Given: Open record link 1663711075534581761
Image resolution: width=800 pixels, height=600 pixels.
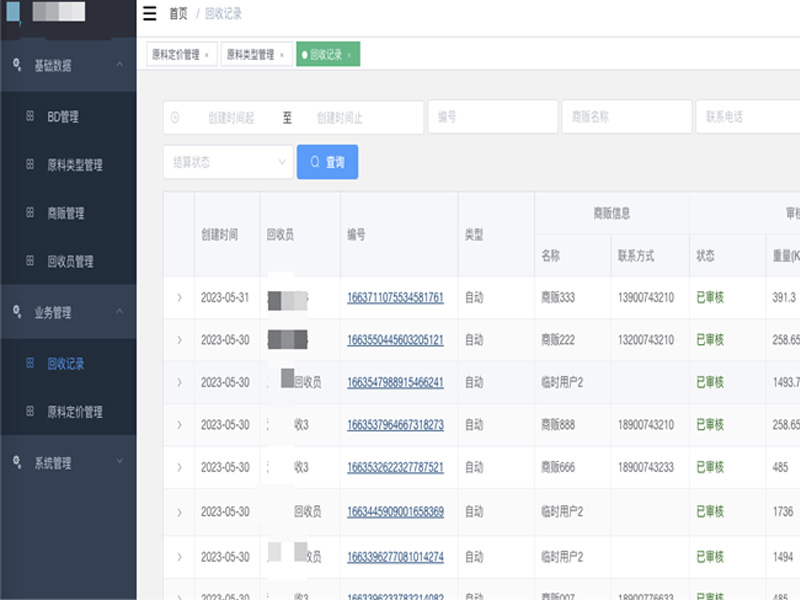Looking at the screenshot, I should (395, 298).
